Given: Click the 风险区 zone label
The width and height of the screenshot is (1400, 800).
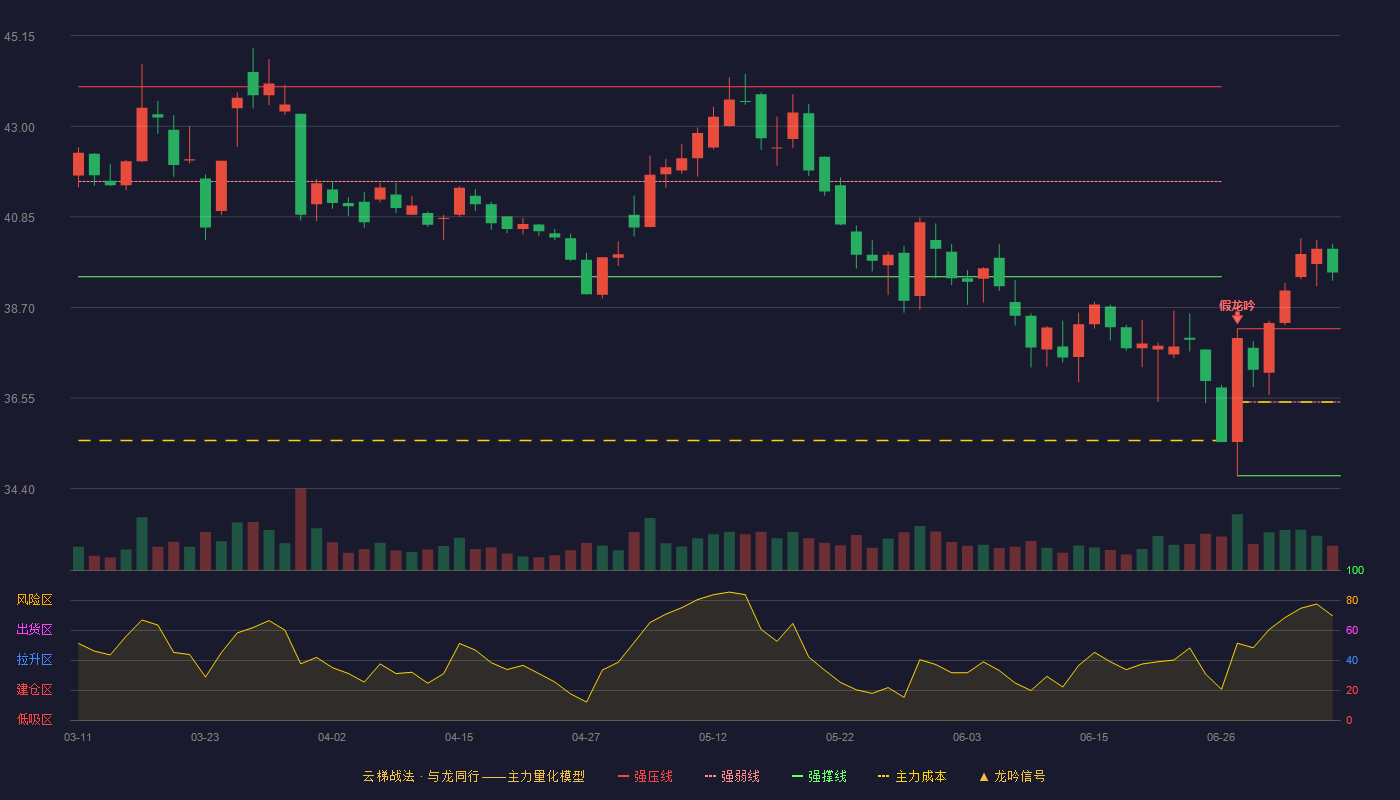Looking at the screenshot, I should coord(34,600).
